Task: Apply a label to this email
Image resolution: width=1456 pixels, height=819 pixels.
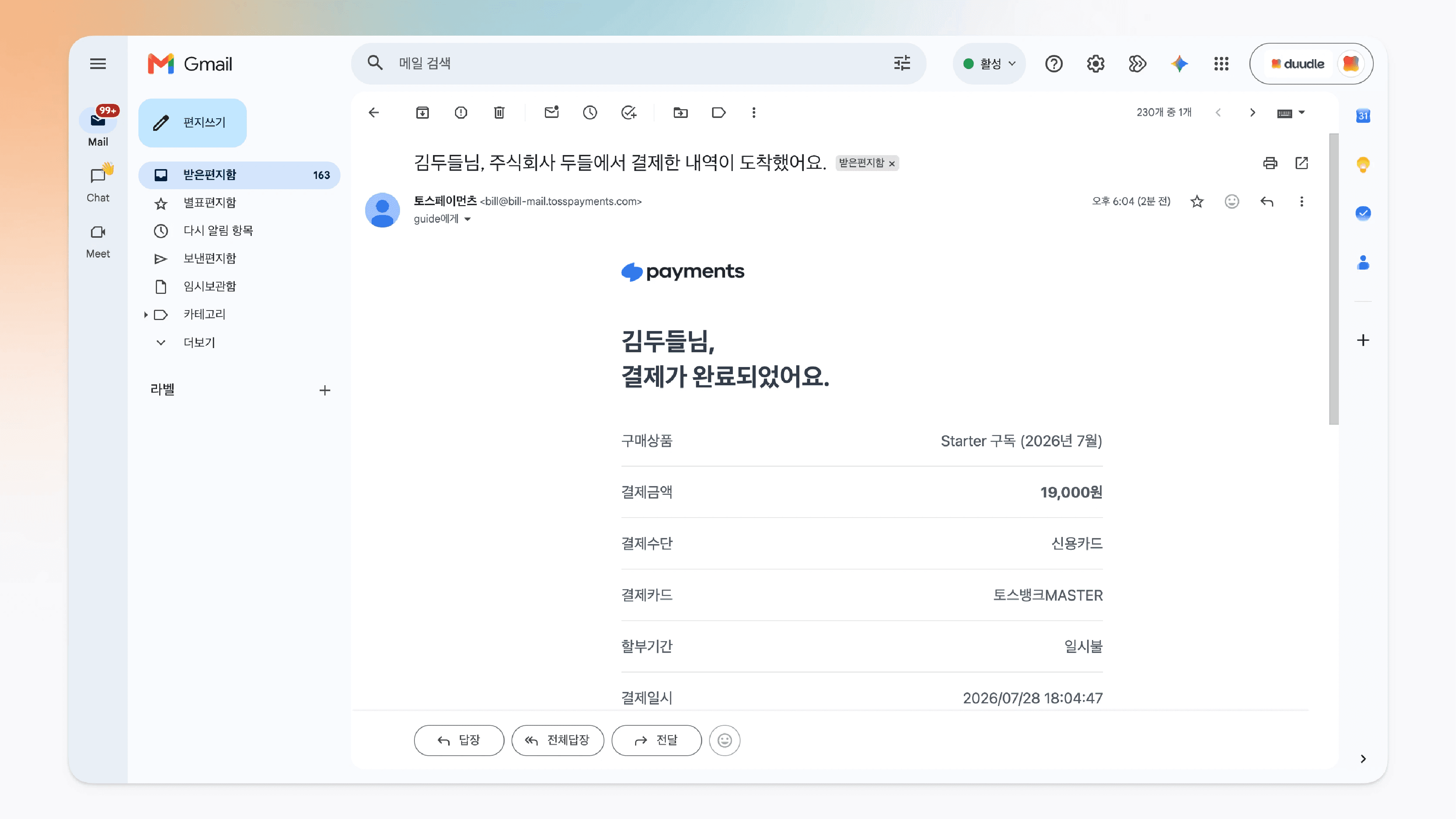Action: coord(719,113)
